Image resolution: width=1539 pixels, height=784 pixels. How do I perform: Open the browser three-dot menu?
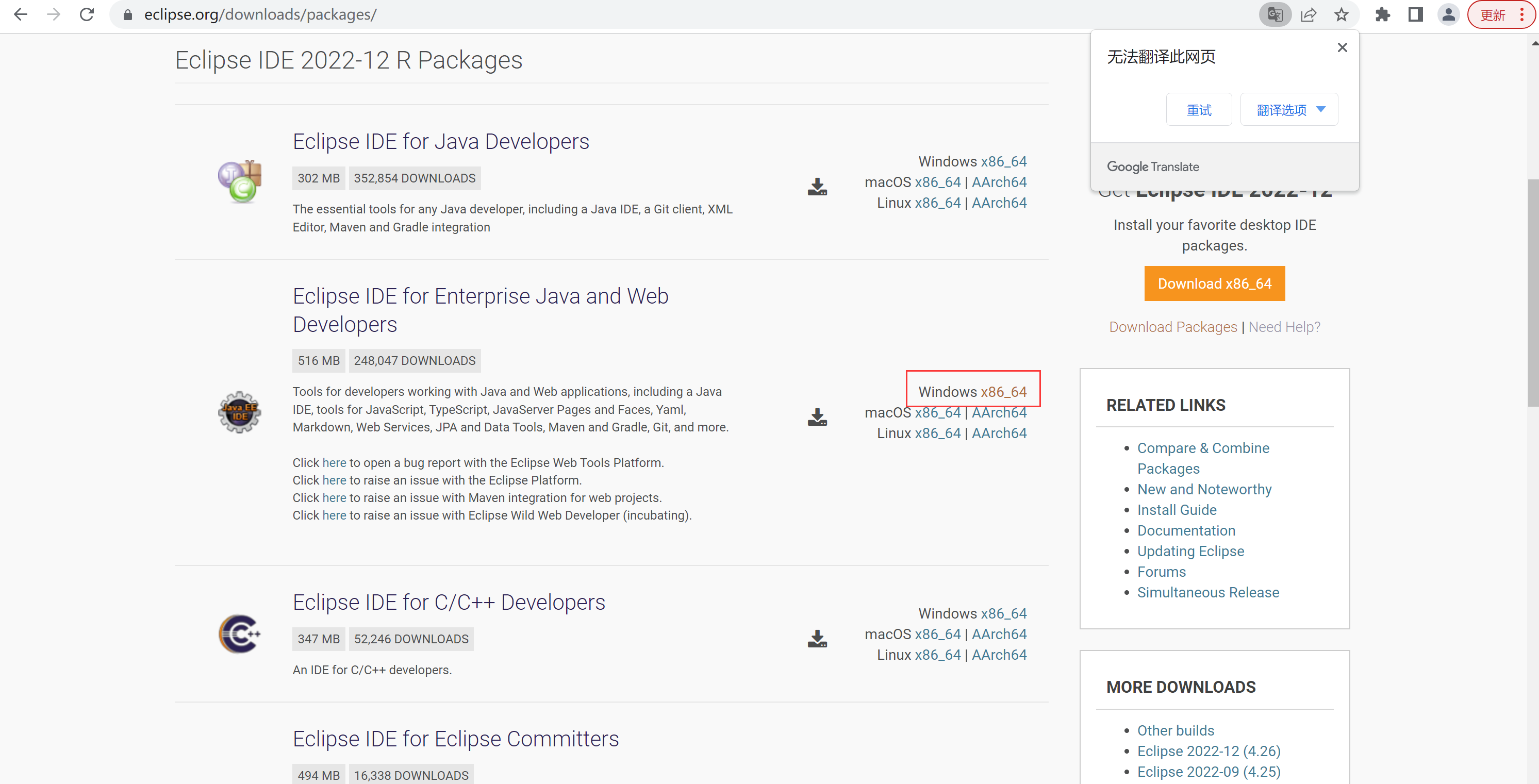click(1521, 14)
